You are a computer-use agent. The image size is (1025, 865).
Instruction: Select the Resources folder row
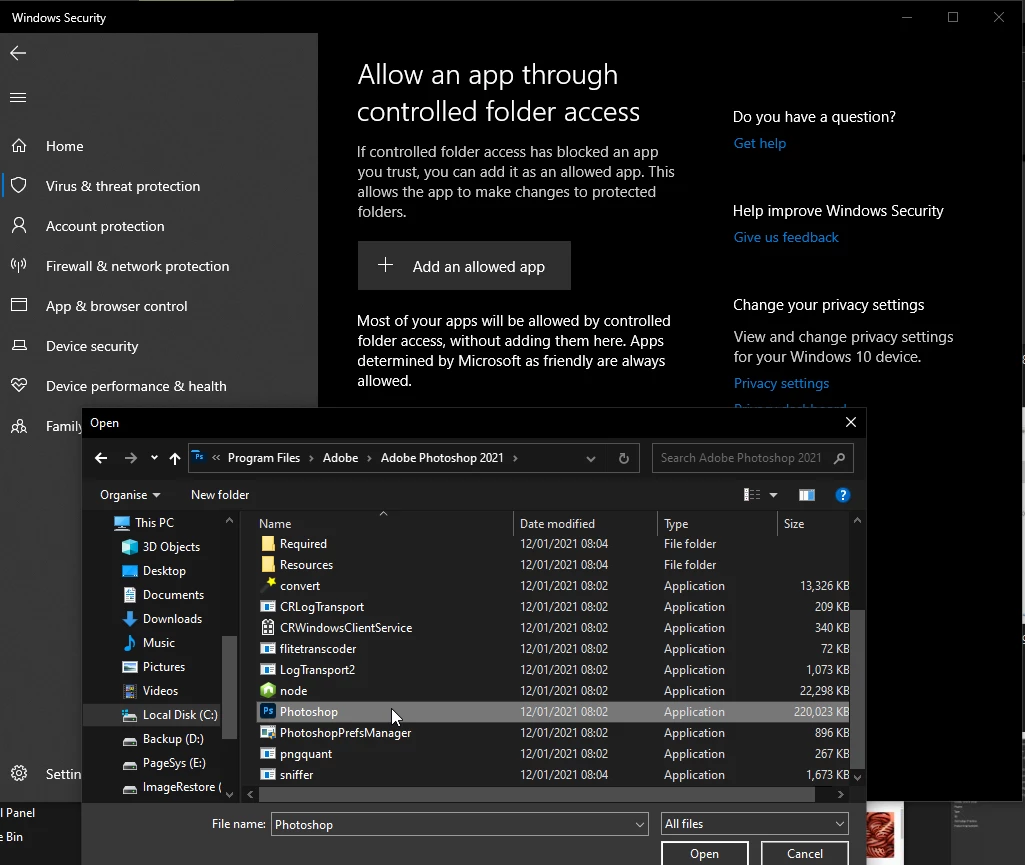[553, 564]
